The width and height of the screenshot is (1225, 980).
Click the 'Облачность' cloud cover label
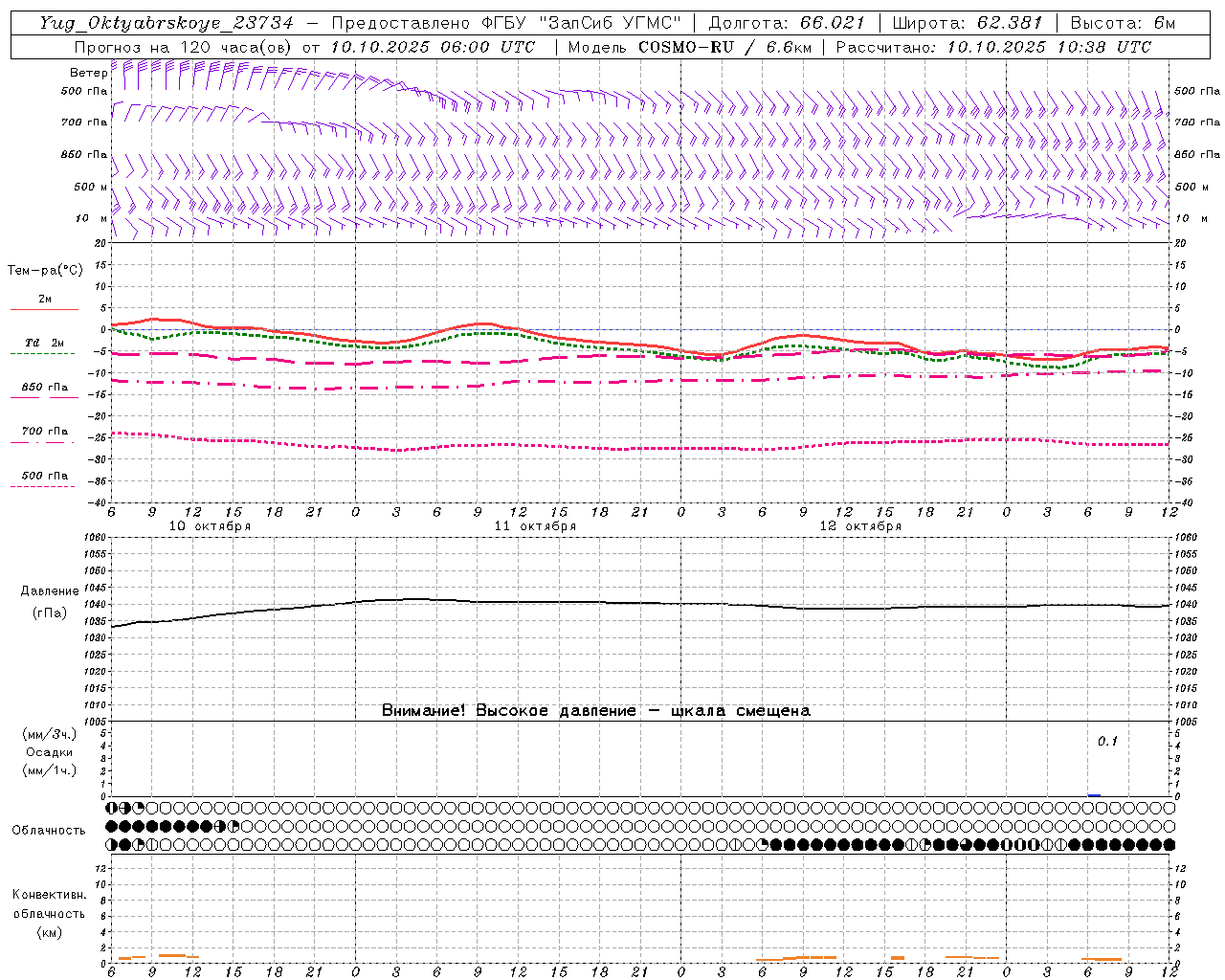click(x=49, y=831)
